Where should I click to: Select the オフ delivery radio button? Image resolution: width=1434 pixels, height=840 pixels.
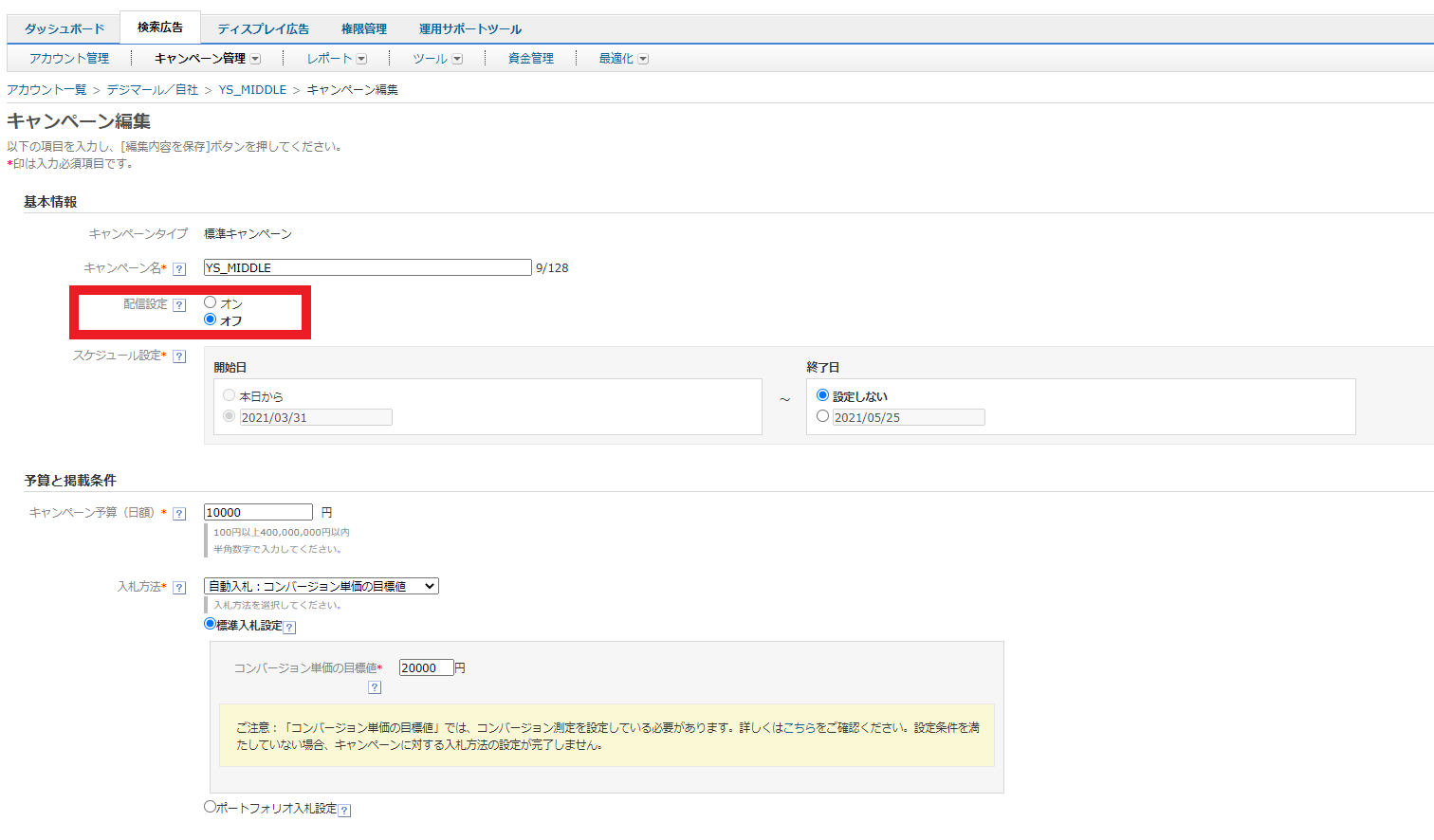coord(211,320)
